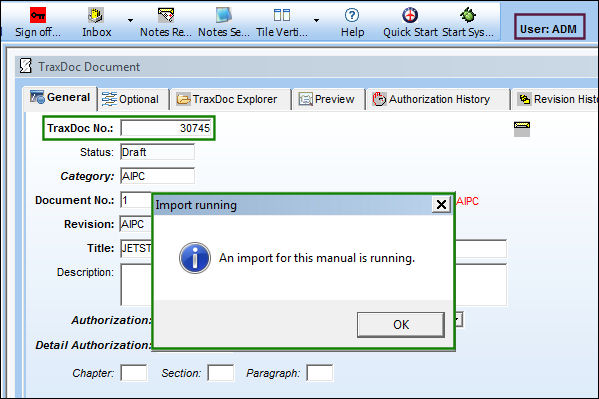Click the Import running dialog title bar

tap(293, 205)
